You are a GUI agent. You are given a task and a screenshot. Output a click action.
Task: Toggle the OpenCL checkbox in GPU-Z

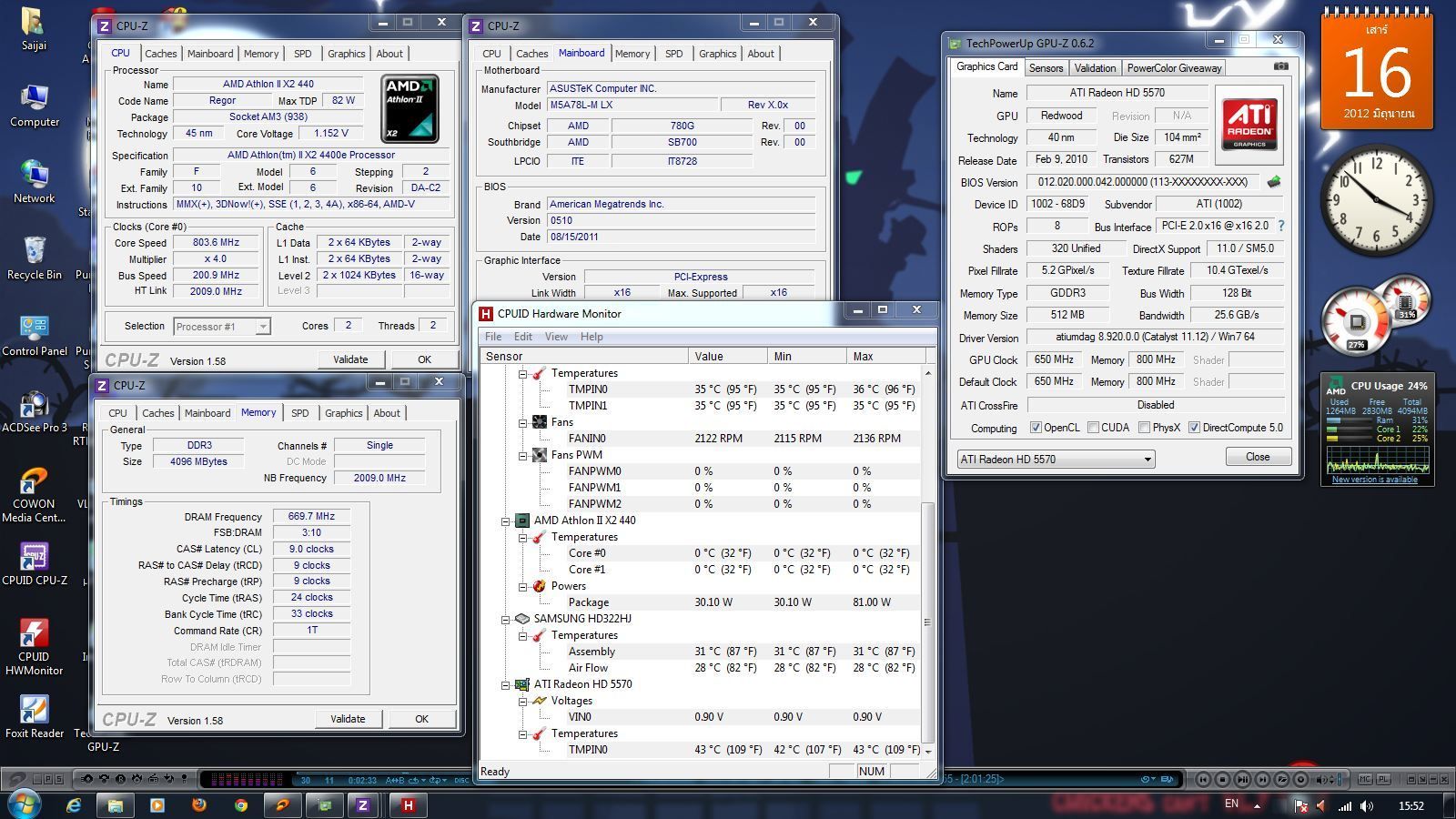click(1036, 428)
